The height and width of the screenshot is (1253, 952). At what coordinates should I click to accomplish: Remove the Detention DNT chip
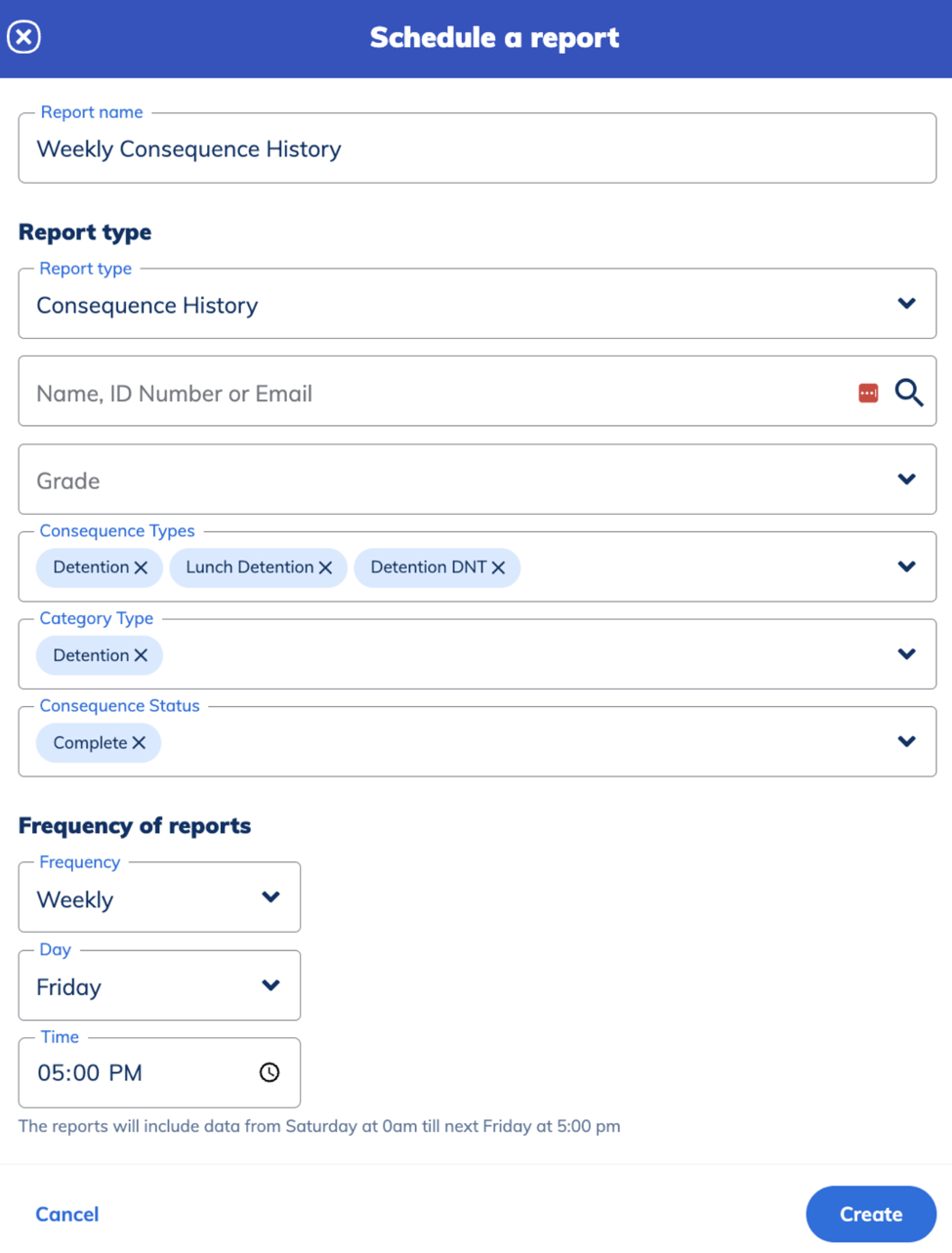(x=498, y=567)
